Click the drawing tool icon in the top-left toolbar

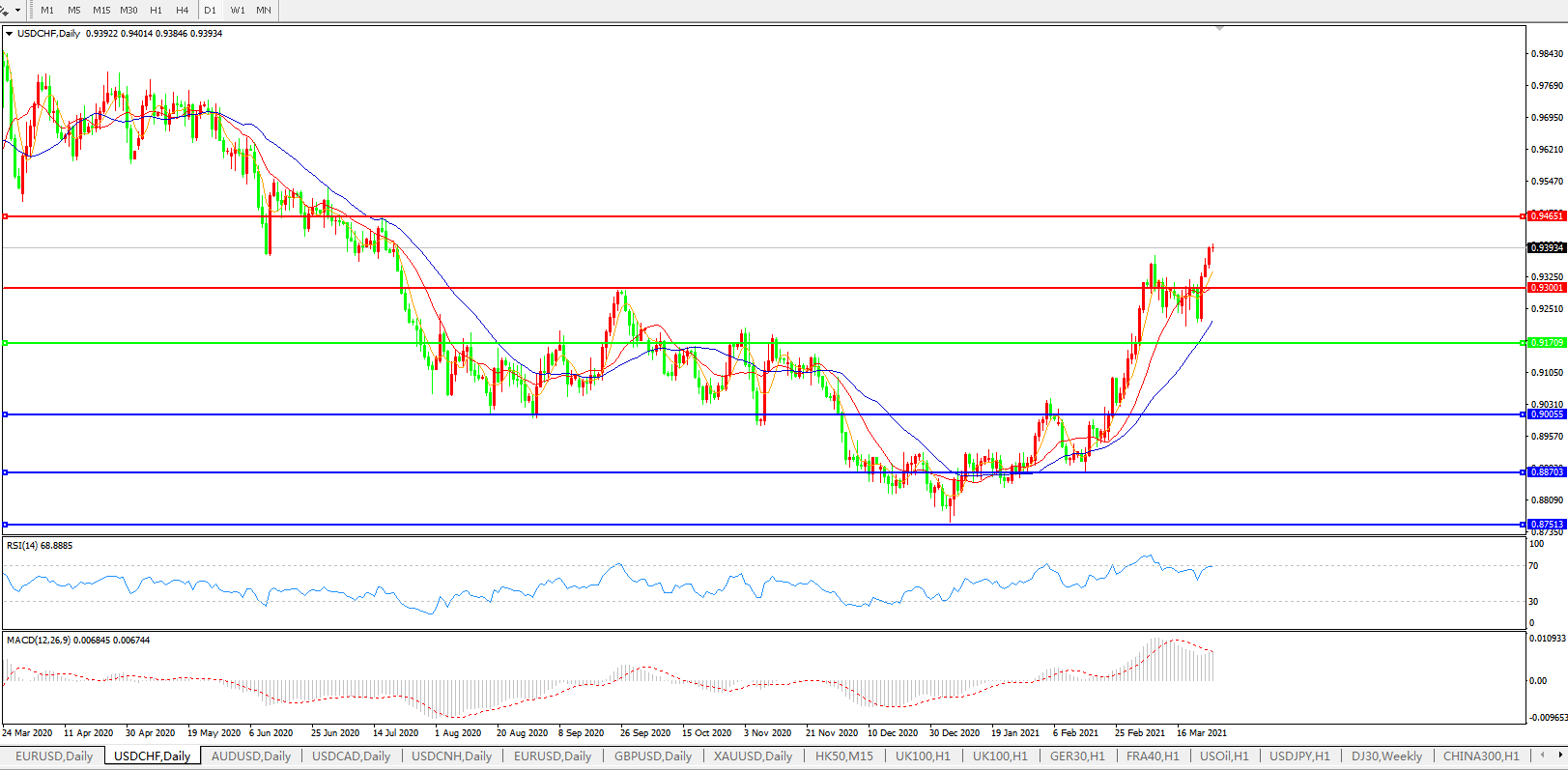pos(5,10)
